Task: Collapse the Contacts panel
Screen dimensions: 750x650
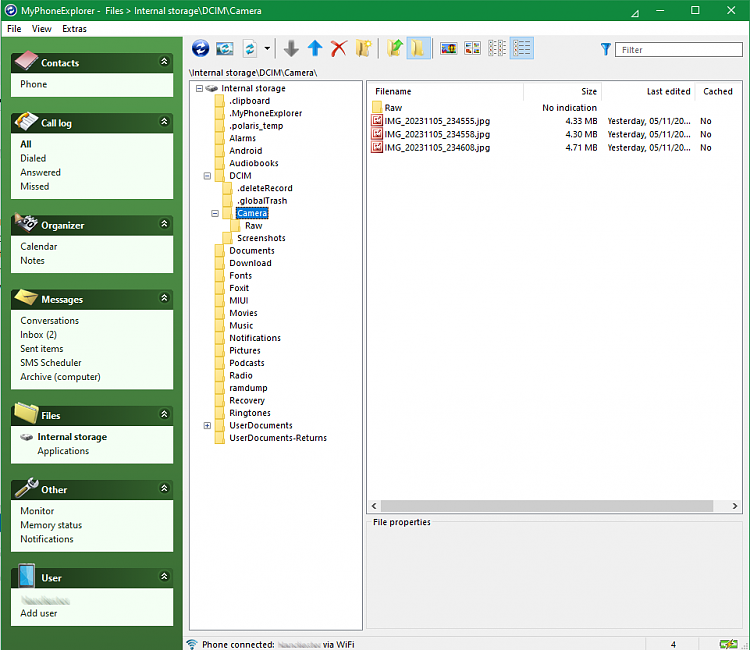Action: 164,61
